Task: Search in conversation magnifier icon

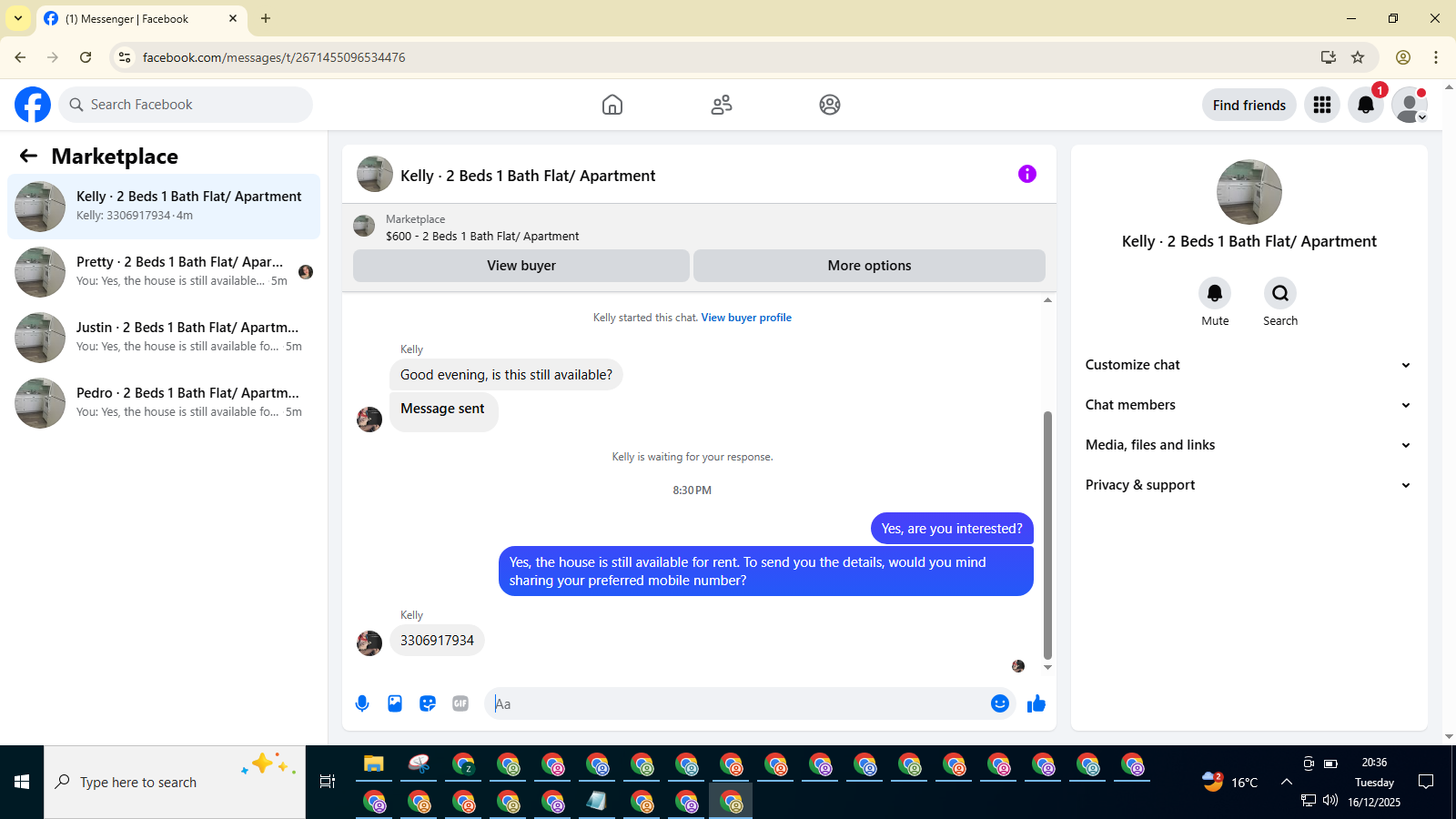Action: (x=1280, y=293)
